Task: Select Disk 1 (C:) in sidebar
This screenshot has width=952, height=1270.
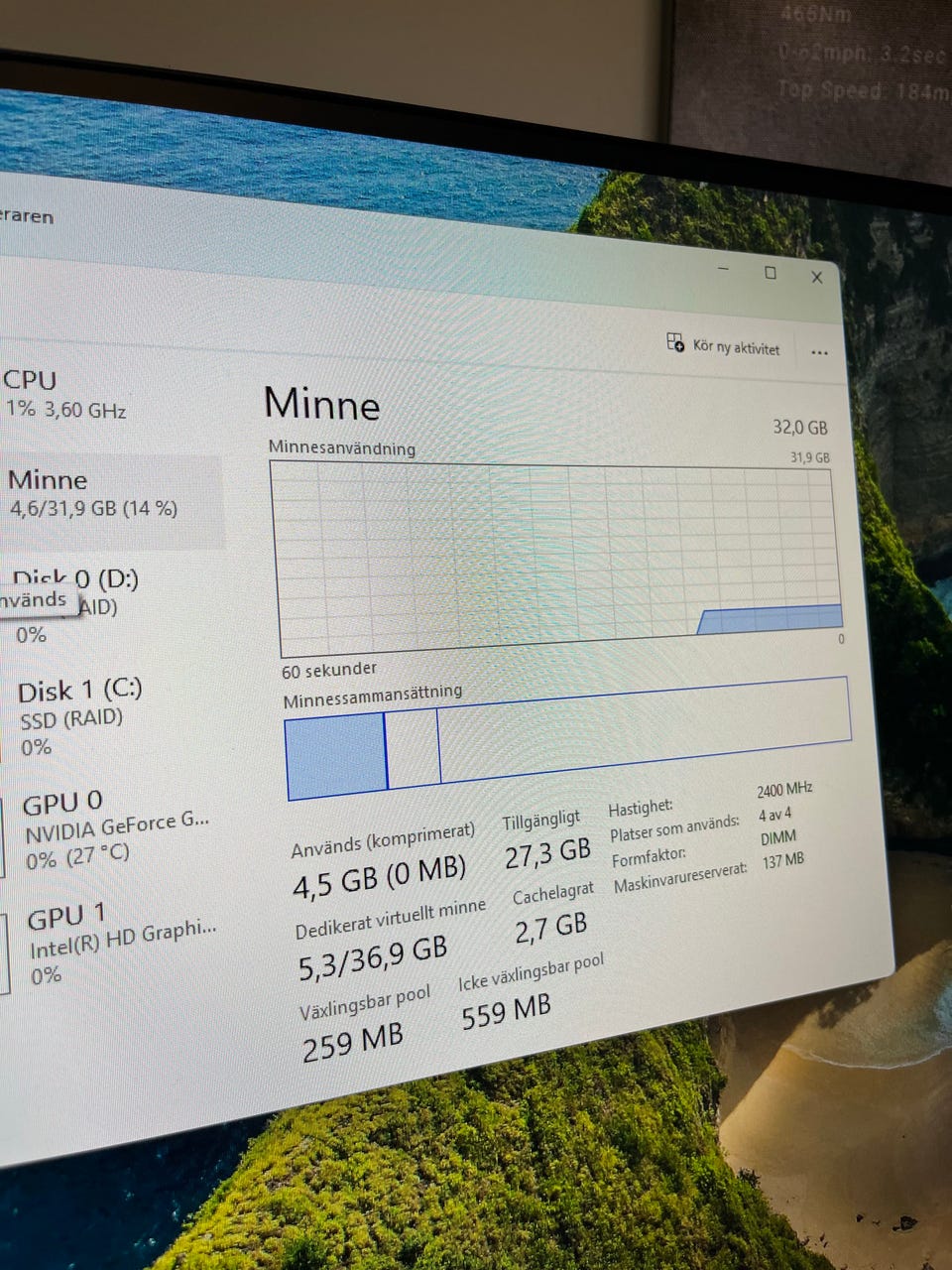Action: [81, 718]
